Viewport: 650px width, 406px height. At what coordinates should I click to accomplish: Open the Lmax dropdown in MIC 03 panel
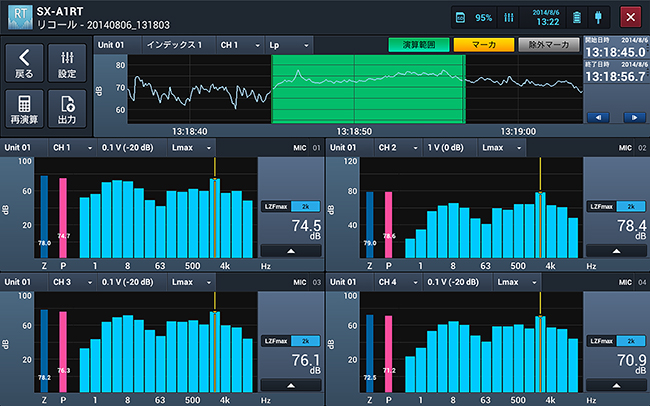pyautogui.click(x=192, y=282)
